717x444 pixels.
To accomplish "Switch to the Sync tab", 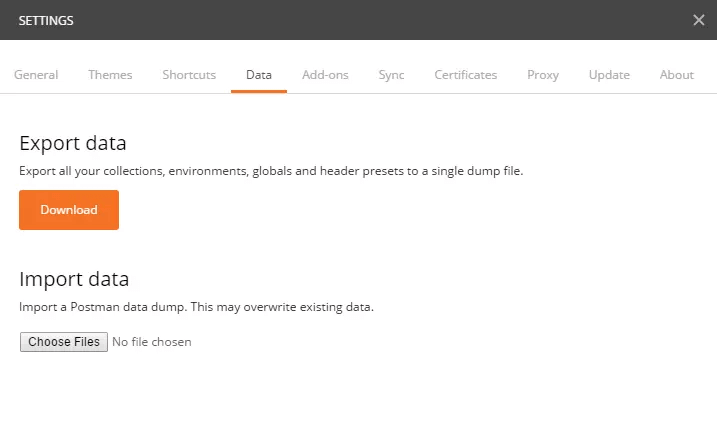I will pos(391,75).
